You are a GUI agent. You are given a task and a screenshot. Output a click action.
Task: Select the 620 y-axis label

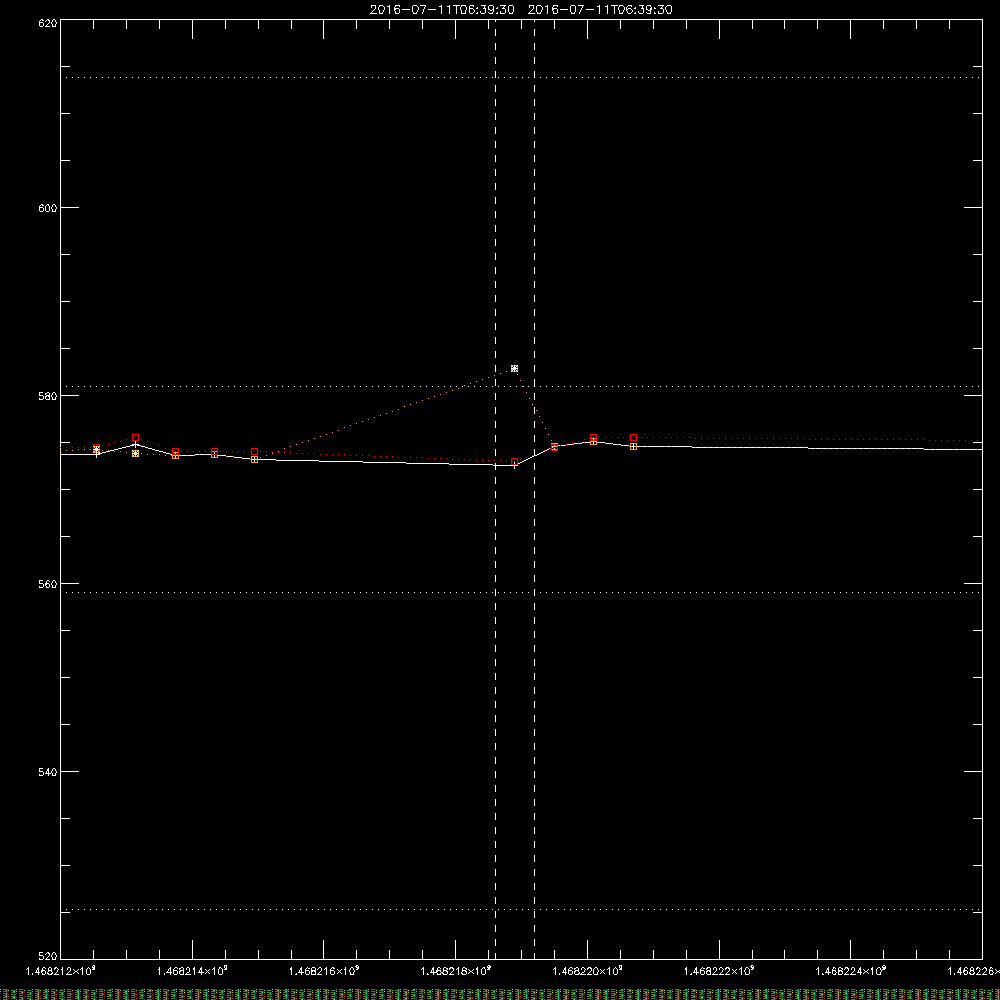coord(48,23)
